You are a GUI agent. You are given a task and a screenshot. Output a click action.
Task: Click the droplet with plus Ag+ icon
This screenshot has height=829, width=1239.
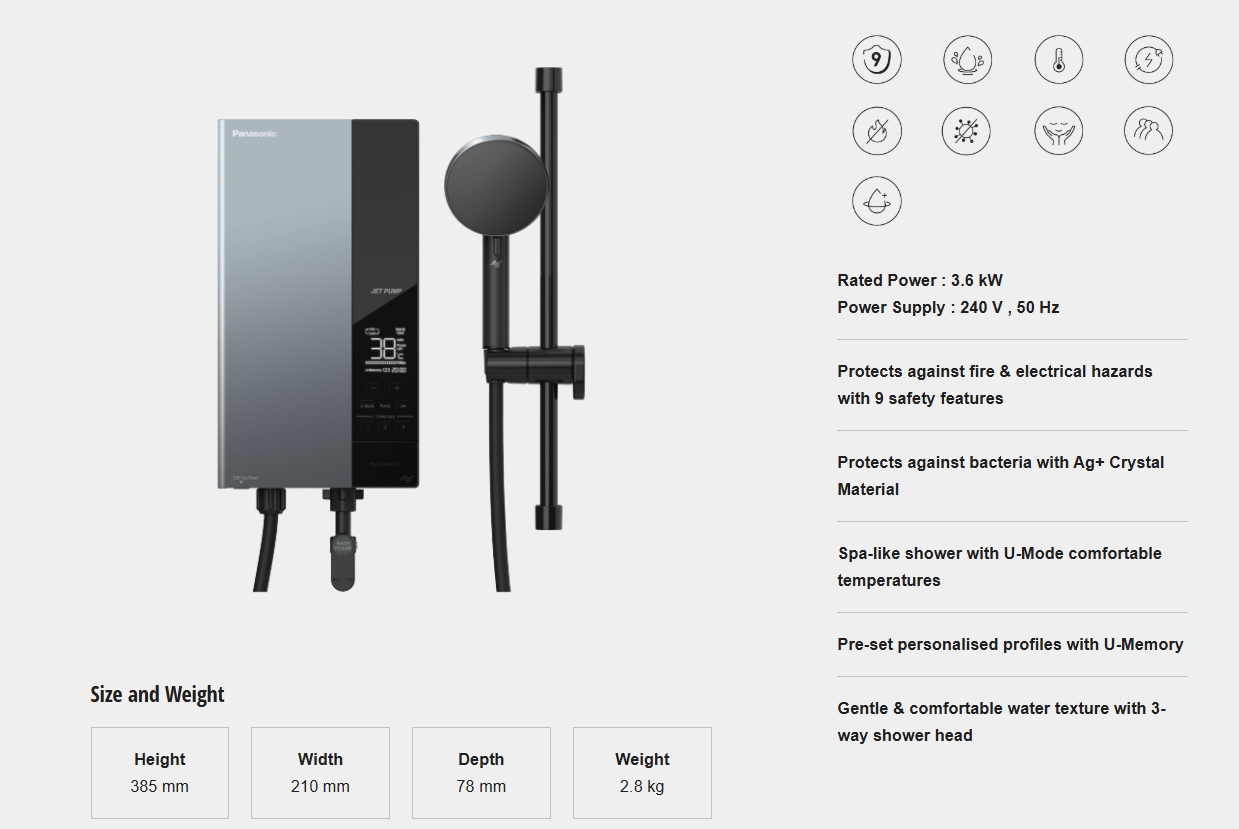tap(877, 201)
